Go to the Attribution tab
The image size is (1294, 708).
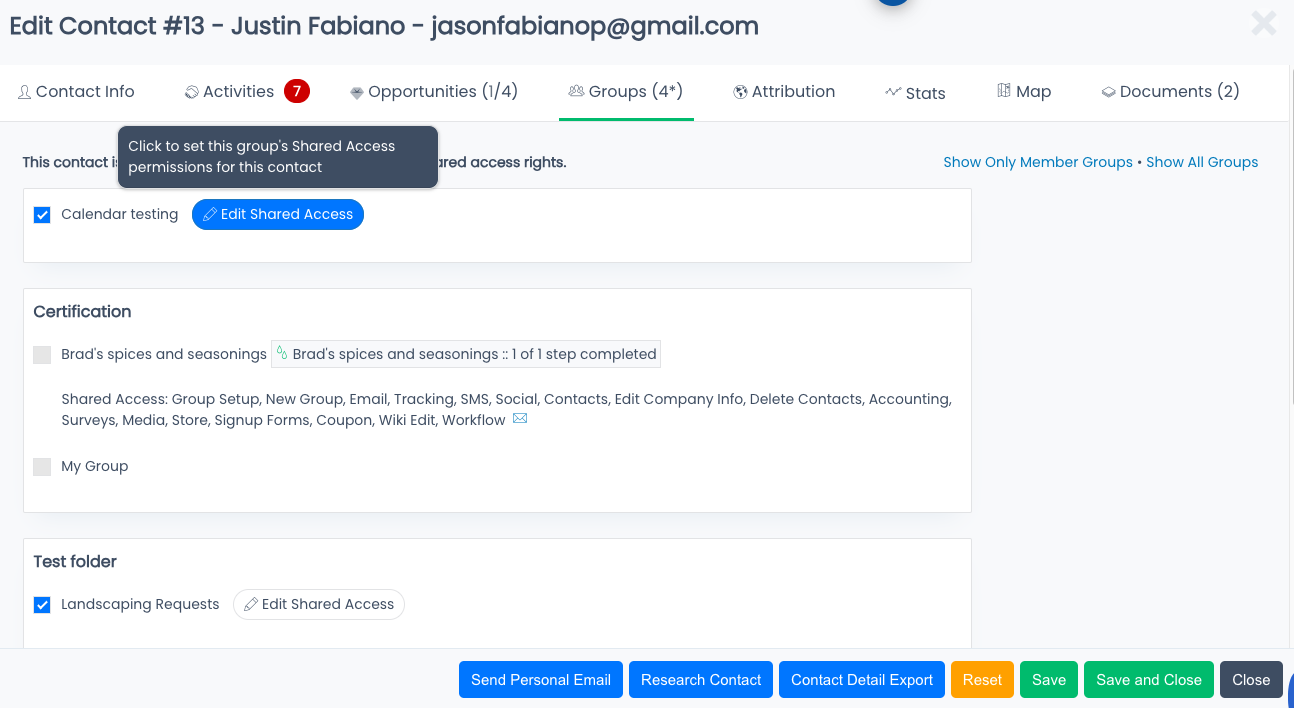[x=784, y=92]
